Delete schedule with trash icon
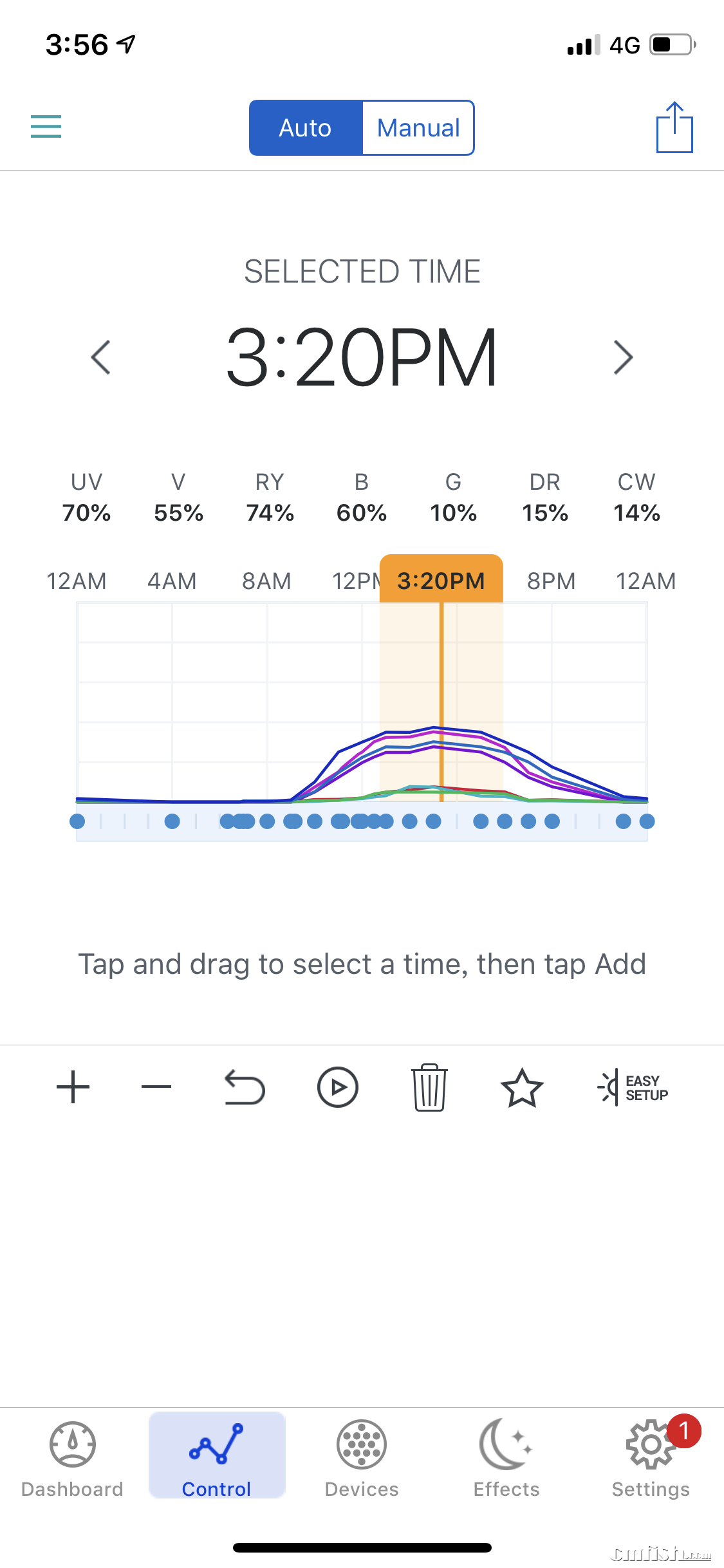Screen dimensions: 724x1568 pyautogui.click(x=429, y=1087)
